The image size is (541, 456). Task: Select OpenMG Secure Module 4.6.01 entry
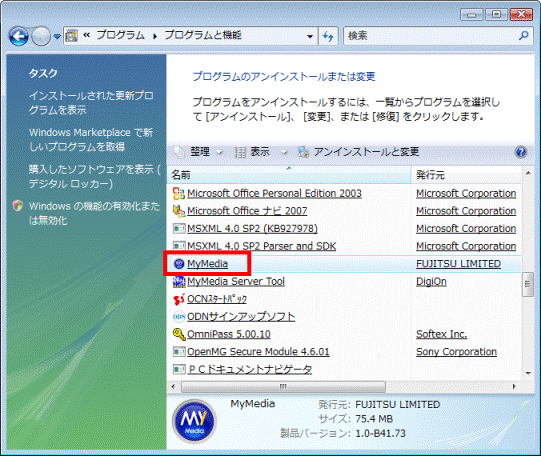pos(258,352)
